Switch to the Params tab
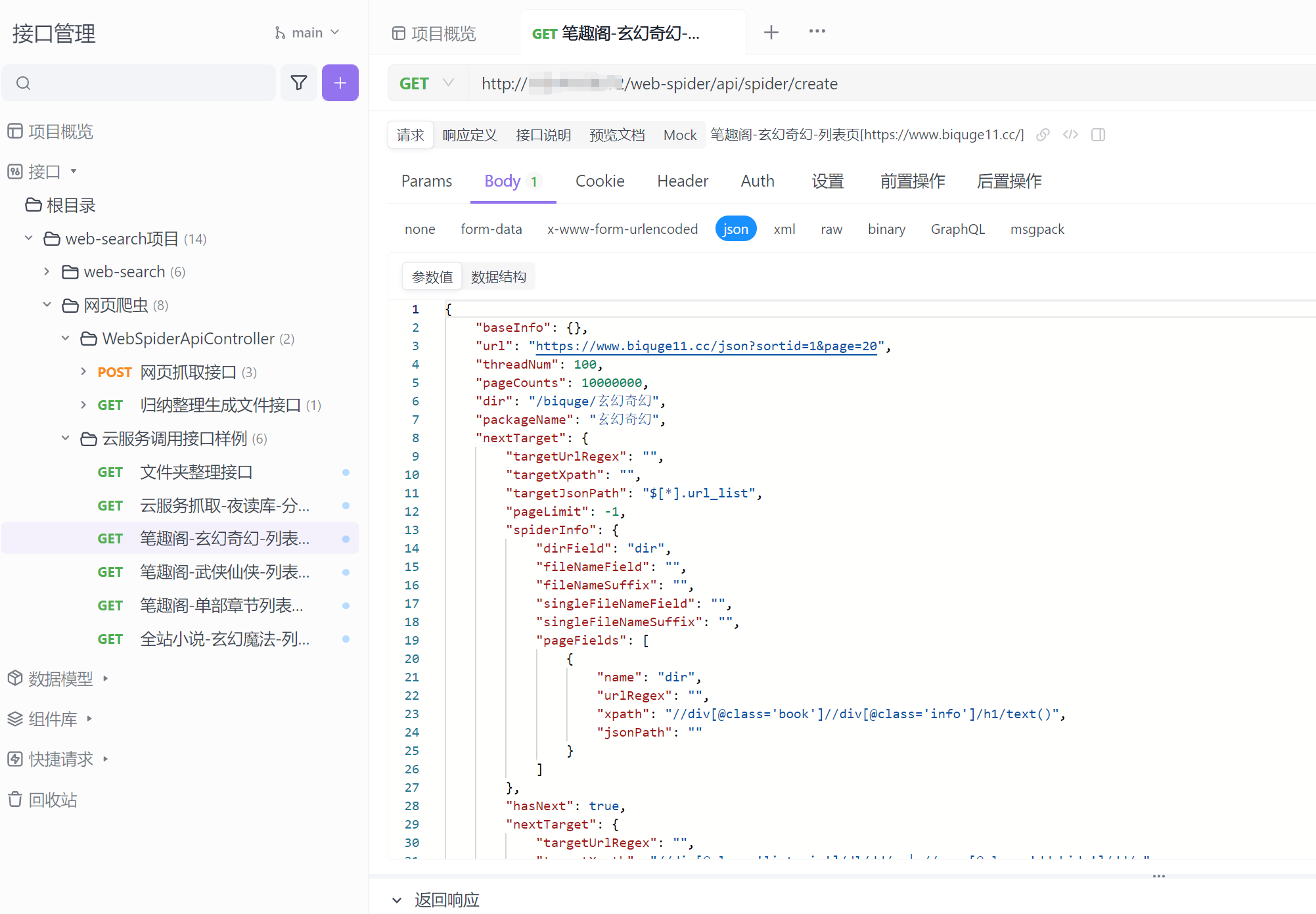Screen dimensions: 1316x914 [x=426, y=181]
